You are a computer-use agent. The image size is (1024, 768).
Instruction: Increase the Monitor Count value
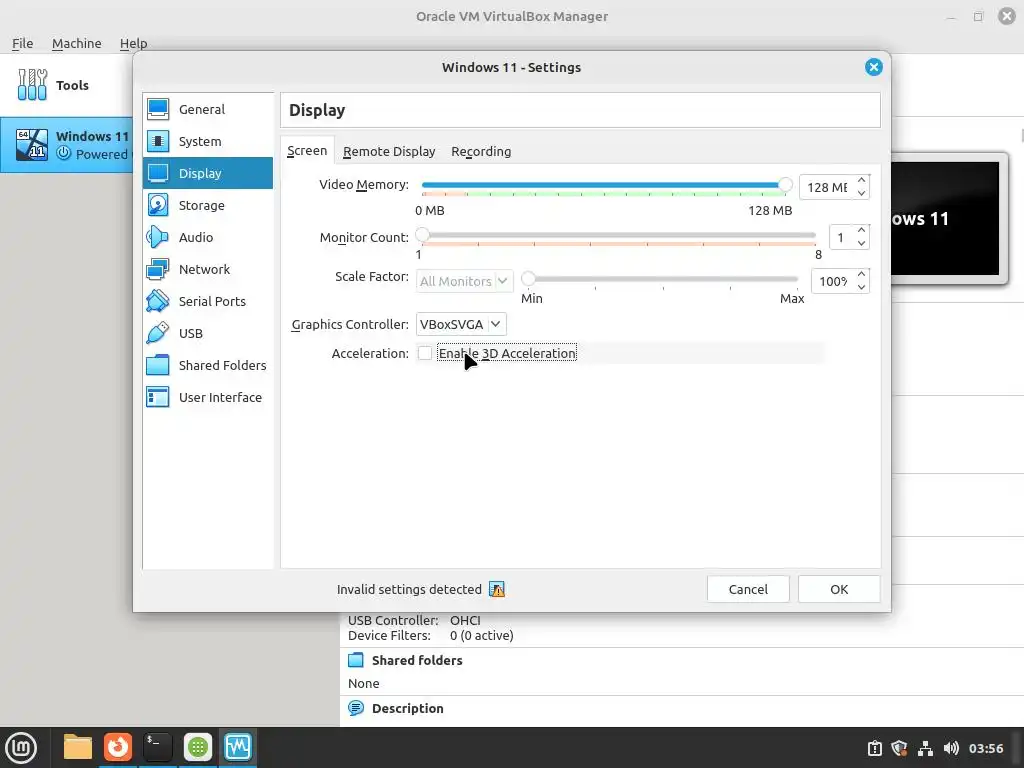(x=861, y=231)
